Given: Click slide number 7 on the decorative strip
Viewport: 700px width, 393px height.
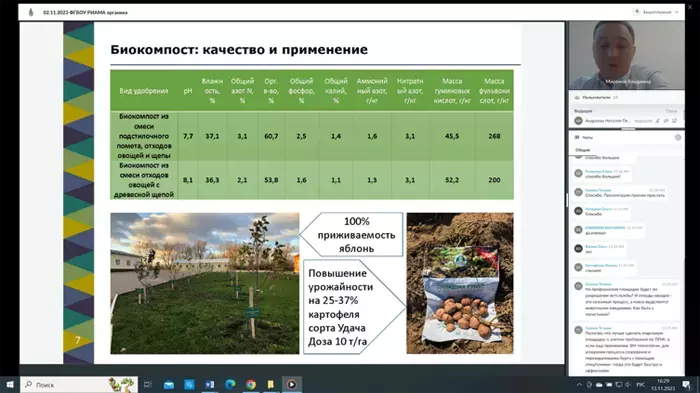Looking at the screenshot, I should (x=78, y=340).
